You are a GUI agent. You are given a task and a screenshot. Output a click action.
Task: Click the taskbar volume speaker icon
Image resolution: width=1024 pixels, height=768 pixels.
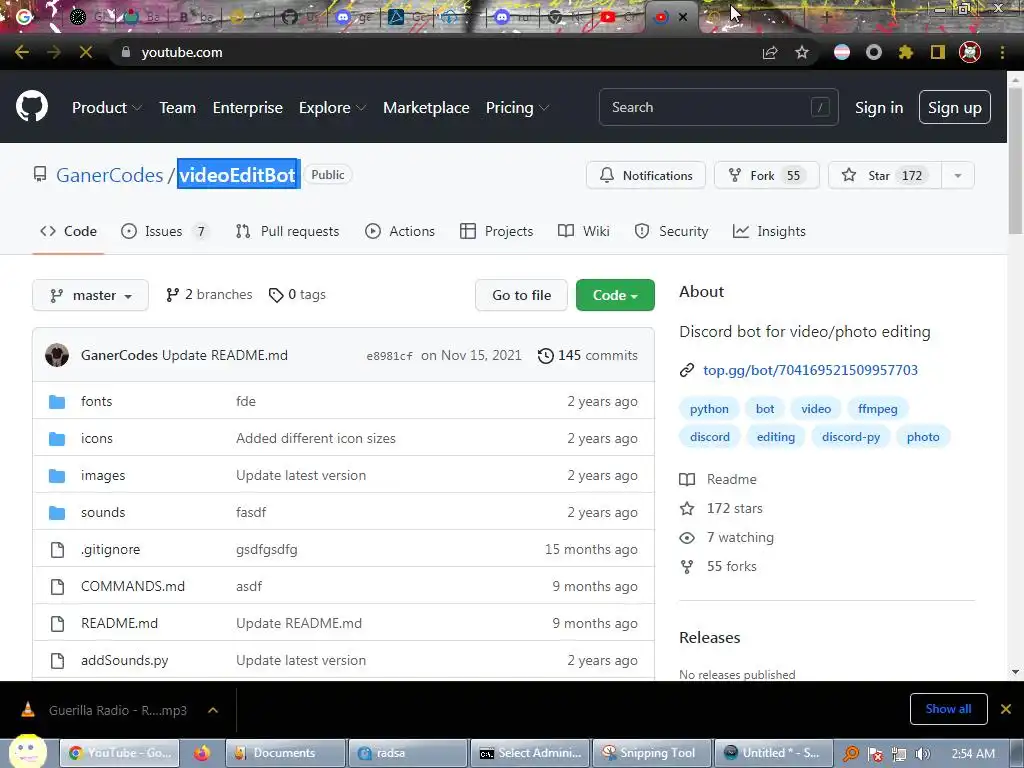pyautogui.click(x=923, y=754)
